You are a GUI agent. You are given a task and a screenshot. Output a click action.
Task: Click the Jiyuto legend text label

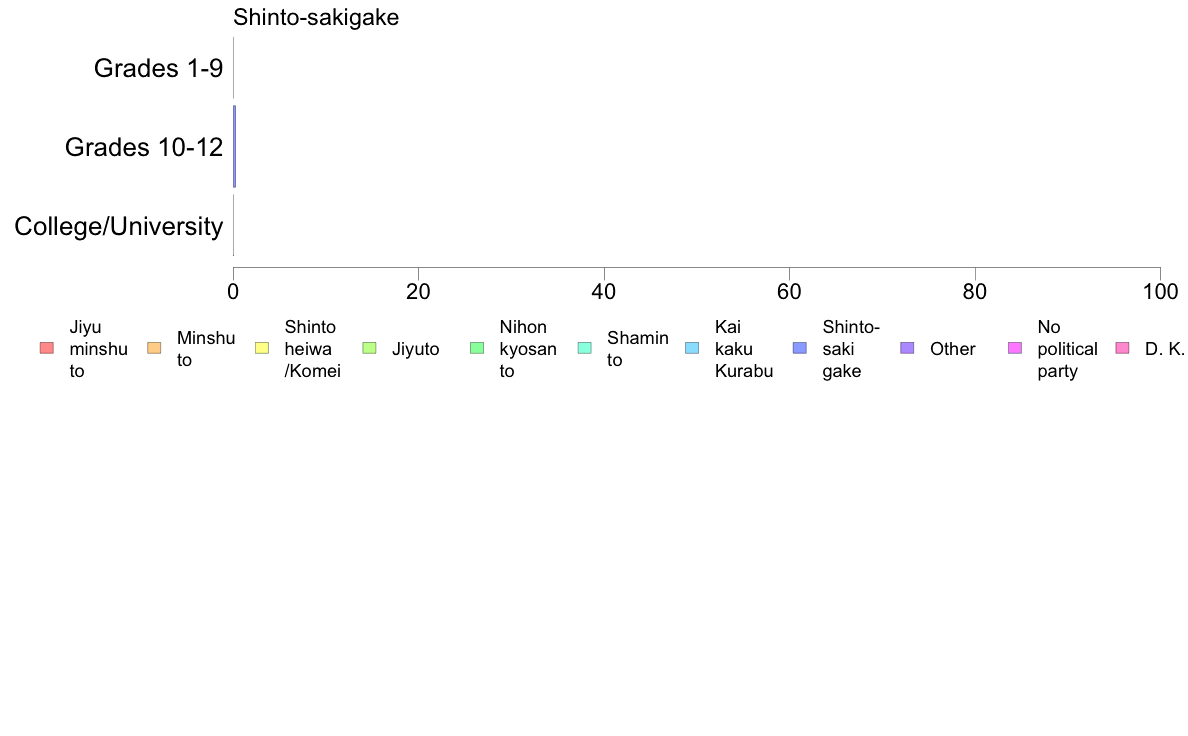(416, 349)
